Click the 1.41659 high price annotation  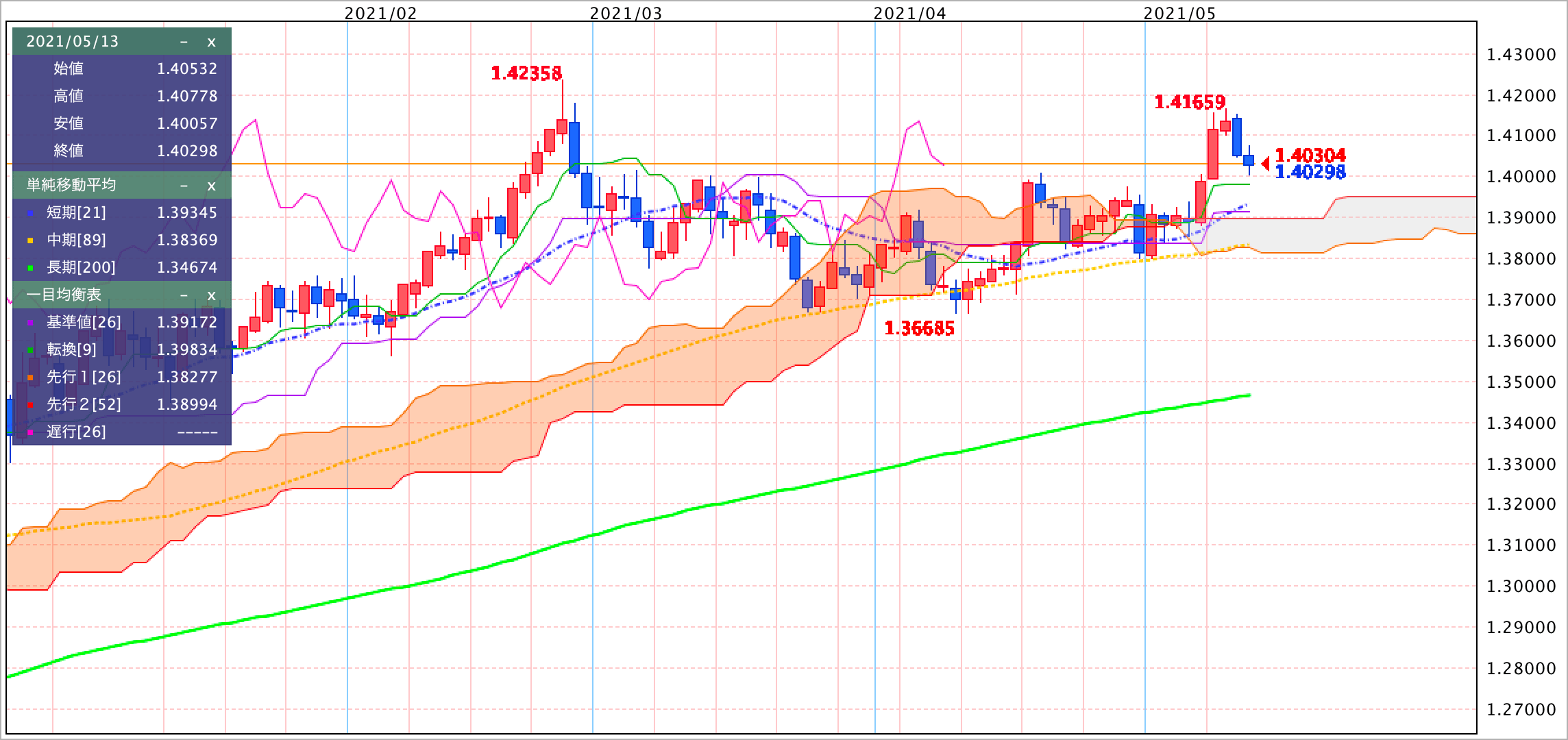pos(1190,102)
